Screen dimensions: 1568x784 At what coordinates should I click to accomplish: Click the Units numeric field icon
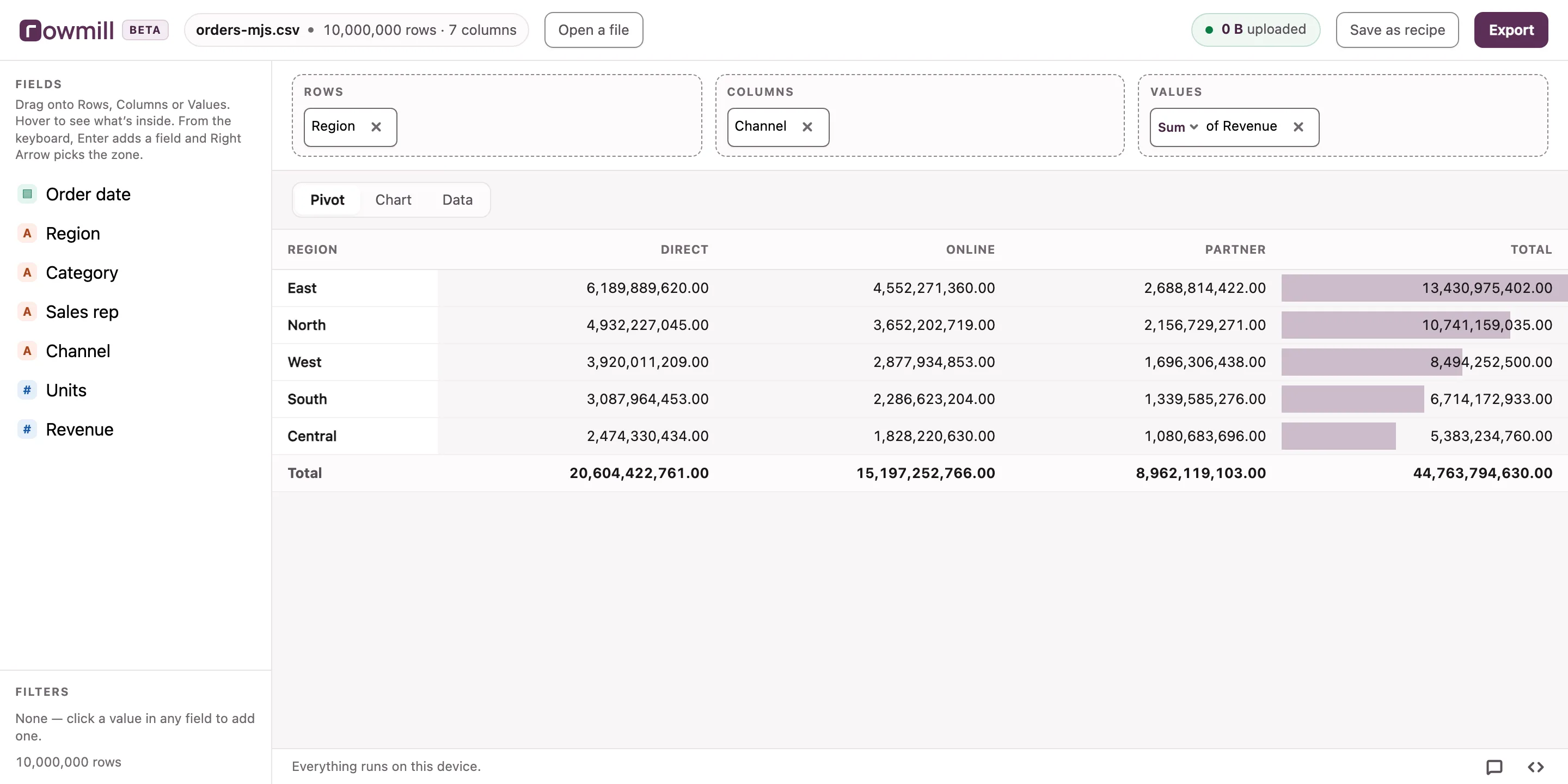(x=27, y=390)
